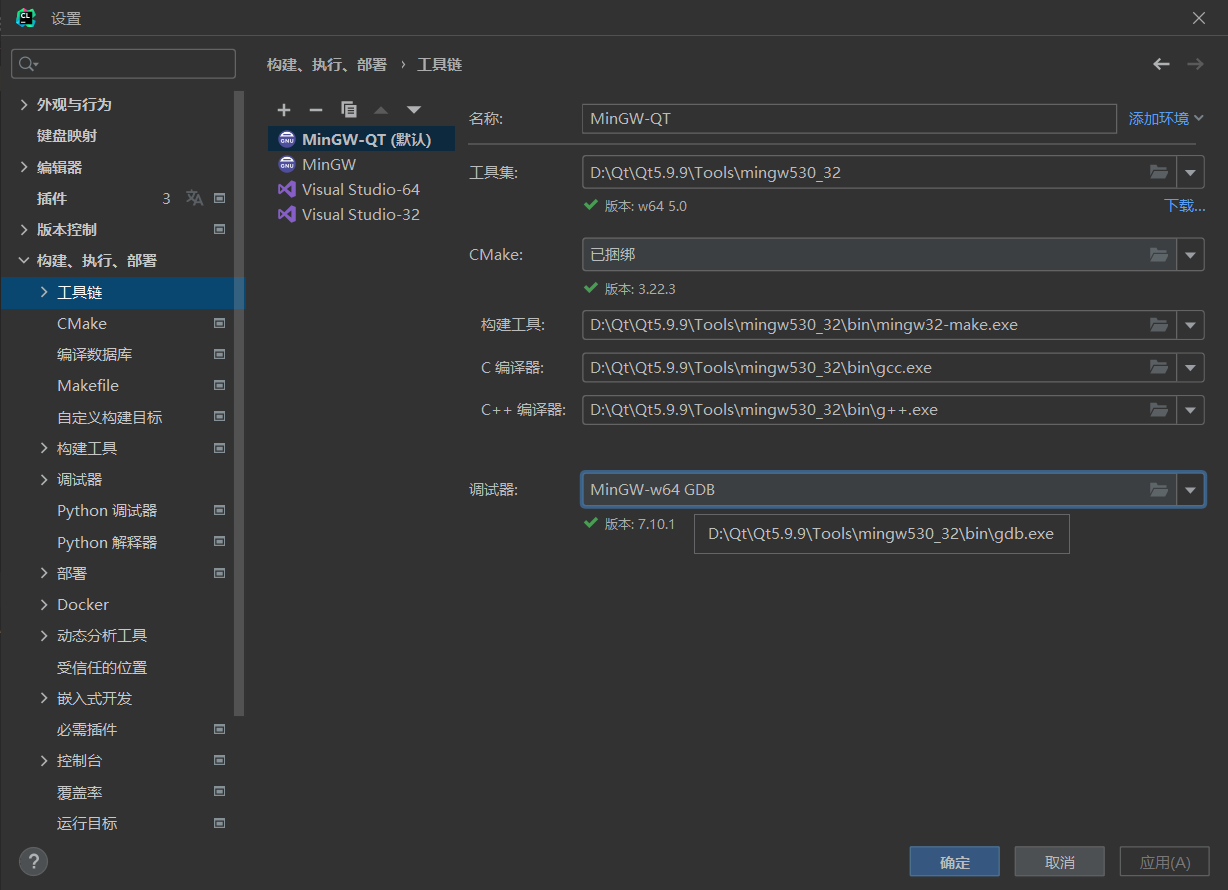Screen dimensions: 1228x890
Task: Click the 确定 button
Action: click(955, 862)
